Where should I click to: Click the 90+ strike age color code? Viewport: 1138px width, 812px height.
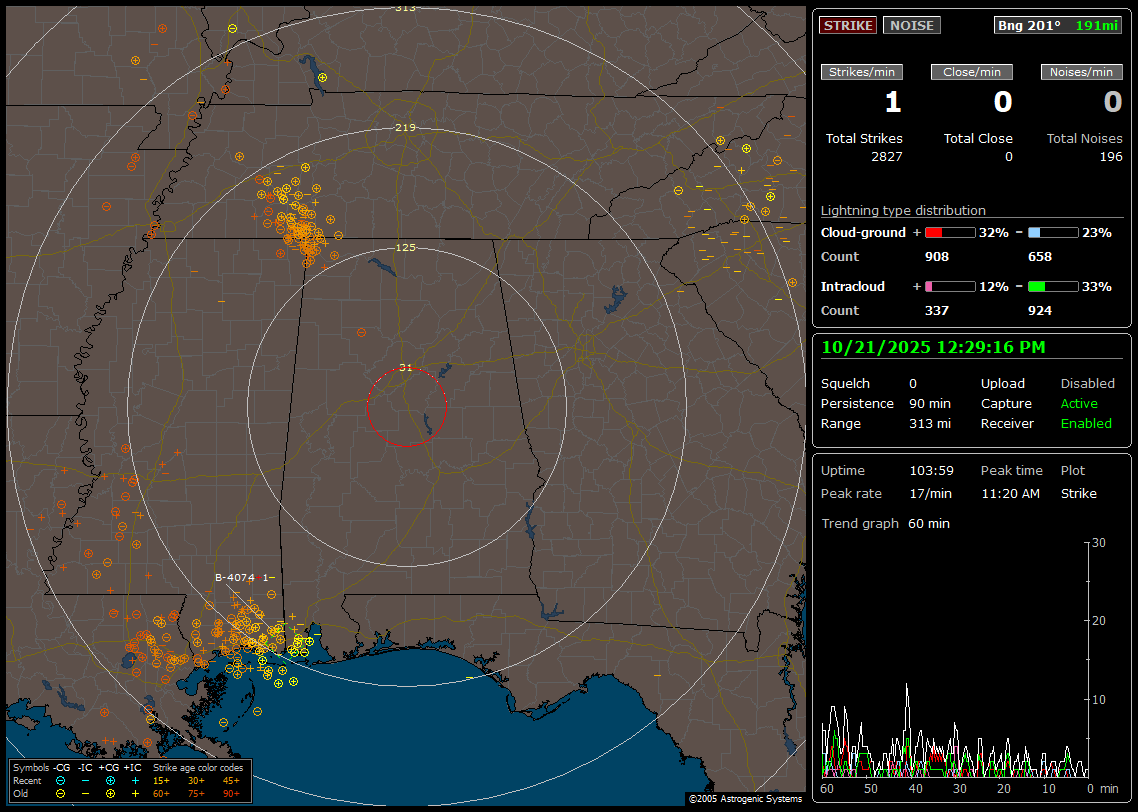click(231, 793)
